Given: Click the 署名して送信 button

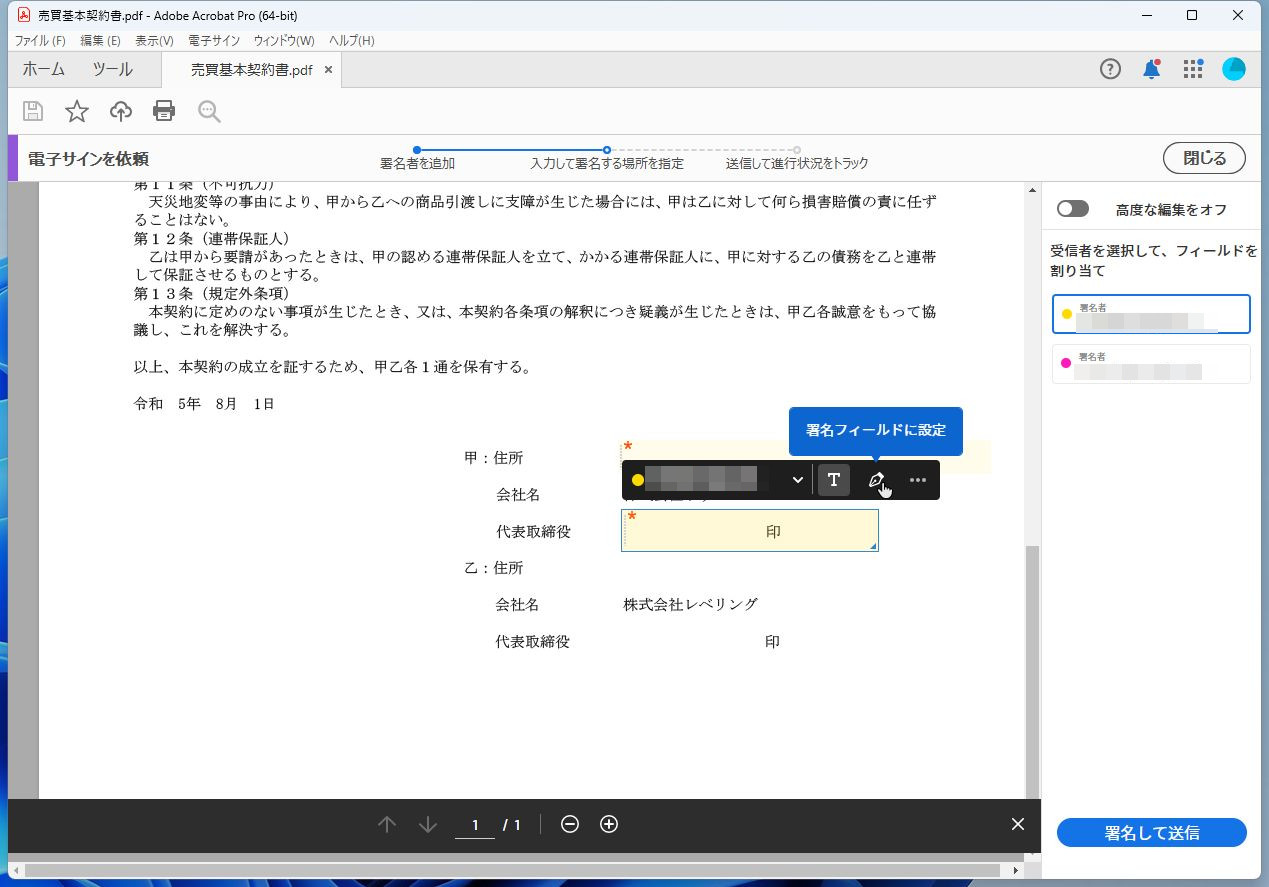Looking at the screenshot, I should coord(1151,832).
